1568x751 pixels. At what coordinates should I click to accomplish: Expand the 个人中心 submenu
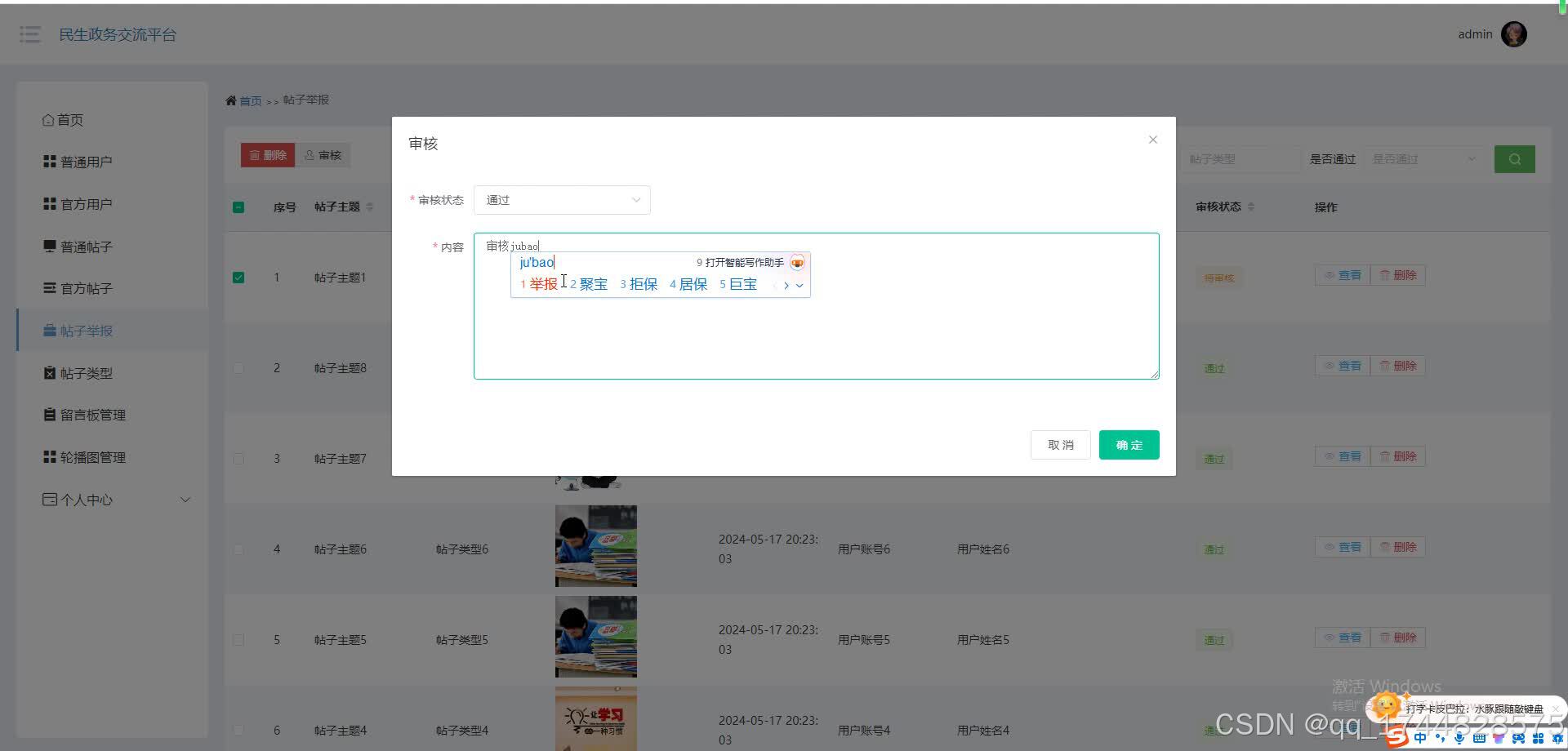click(113, 500)
